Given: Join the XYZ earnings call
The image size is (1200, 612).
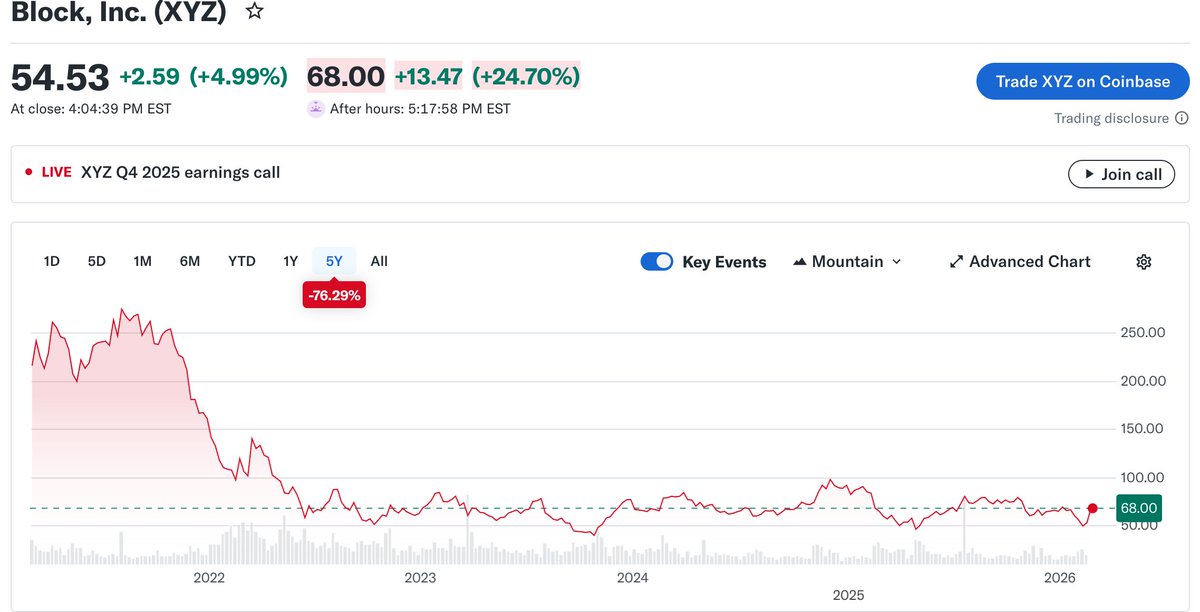Looking at the screenshot, I should pos(1120,174).
